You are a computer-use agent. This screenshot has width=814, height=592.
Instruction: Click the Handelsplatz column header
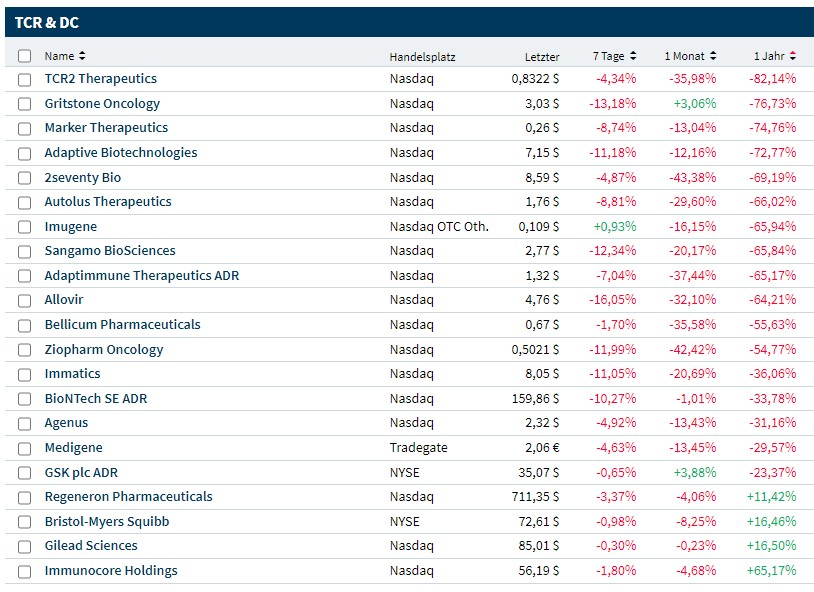tap(422, 57)
